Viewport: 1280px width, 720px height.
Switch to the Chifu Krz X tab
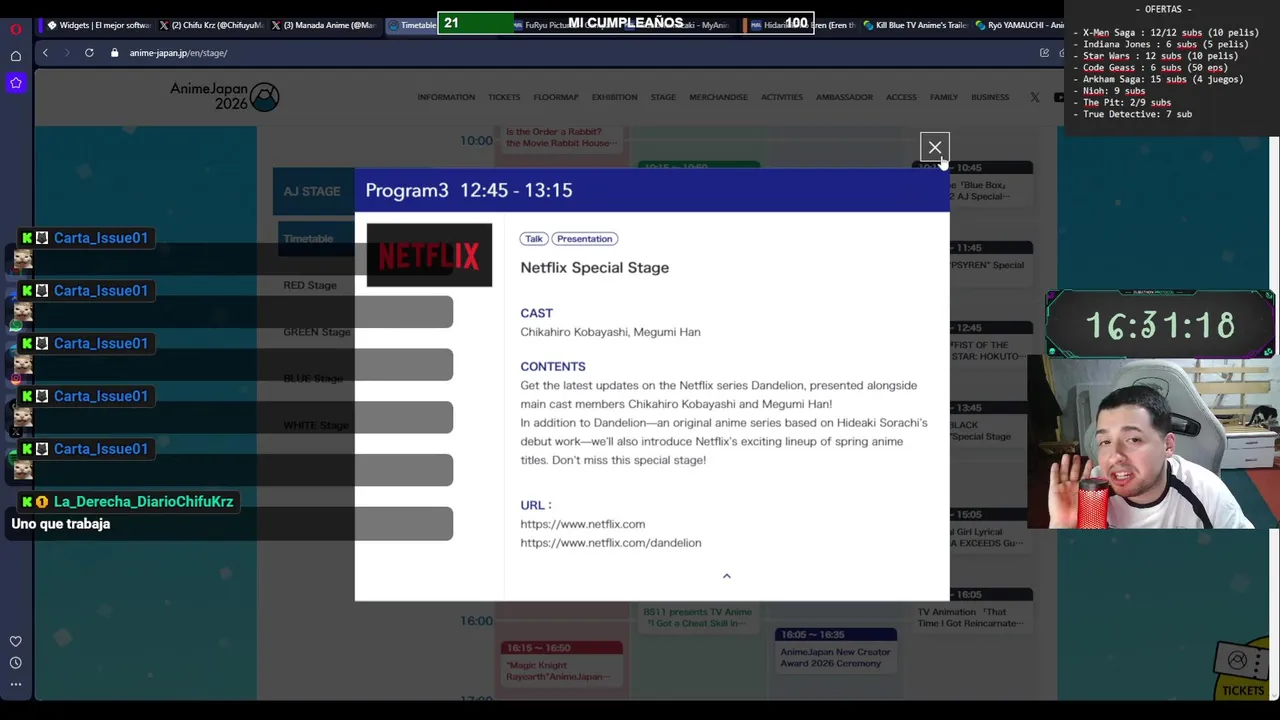210,25
